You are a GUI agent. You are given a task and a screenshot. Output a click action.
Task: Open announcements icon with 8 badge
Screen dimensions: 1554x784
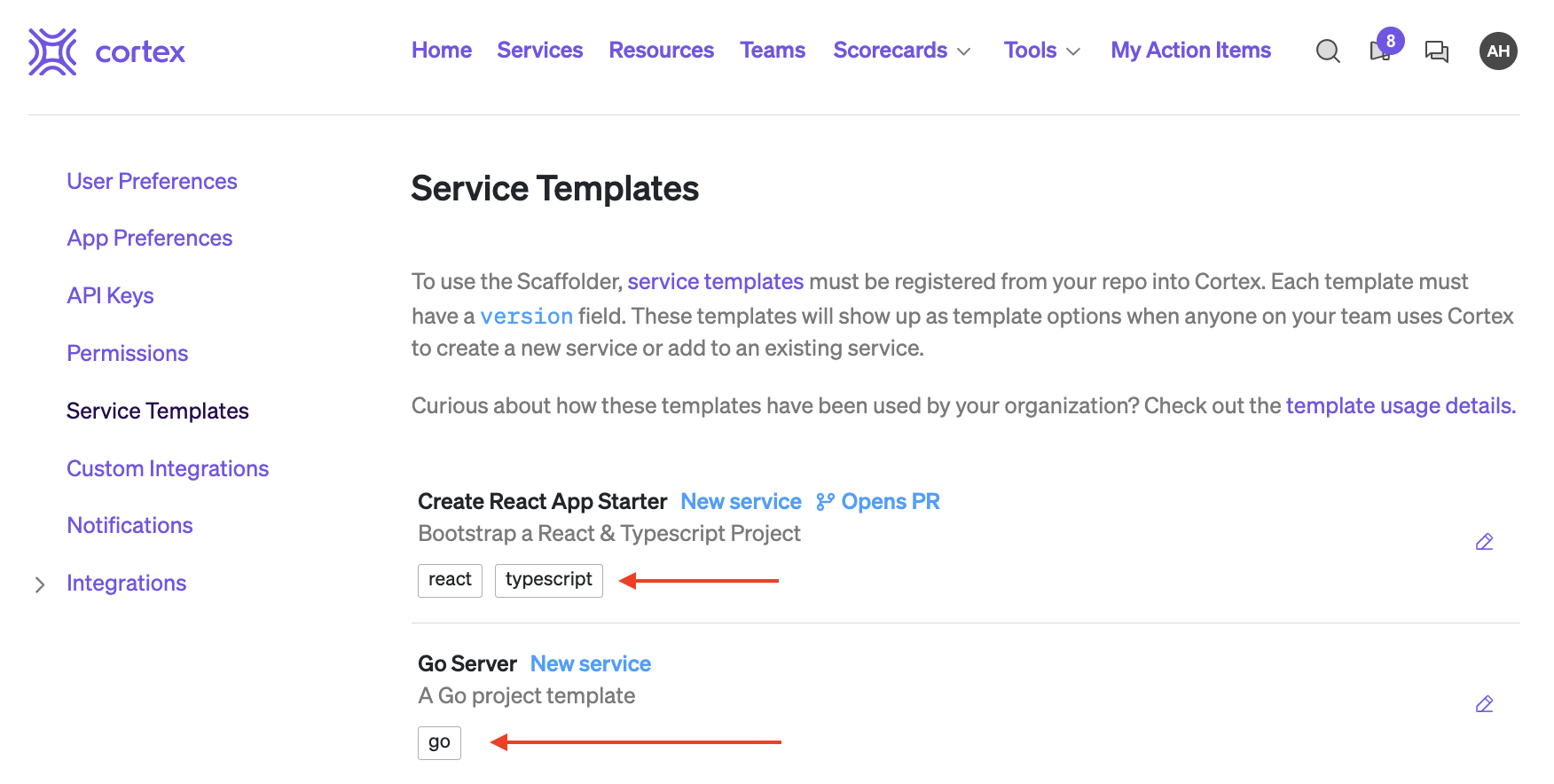pyautogui.click(x=1385, y=47)
